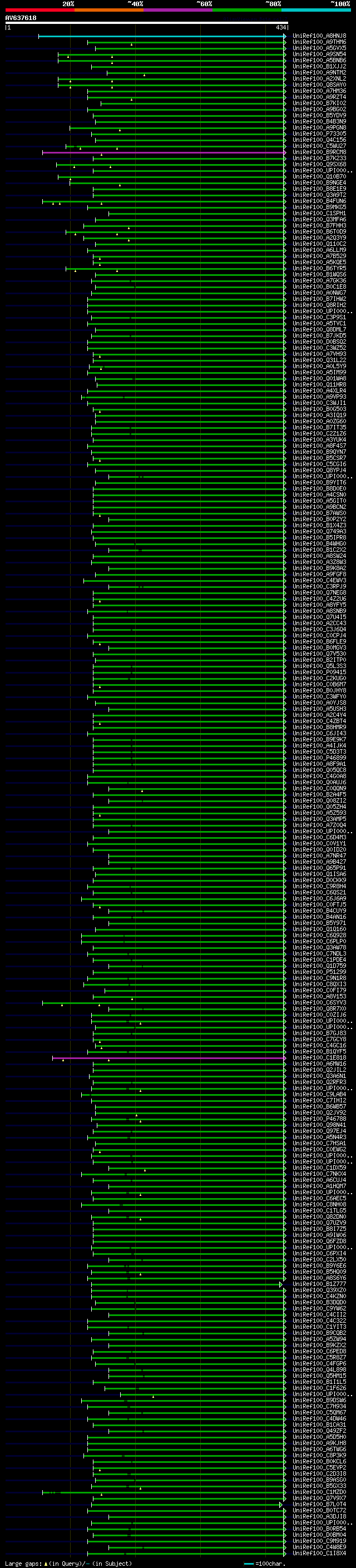This screenshot has height=1568, width=356.
Task: Select the UniRef100_P46899 label
Action: click(x=319, y=759)
